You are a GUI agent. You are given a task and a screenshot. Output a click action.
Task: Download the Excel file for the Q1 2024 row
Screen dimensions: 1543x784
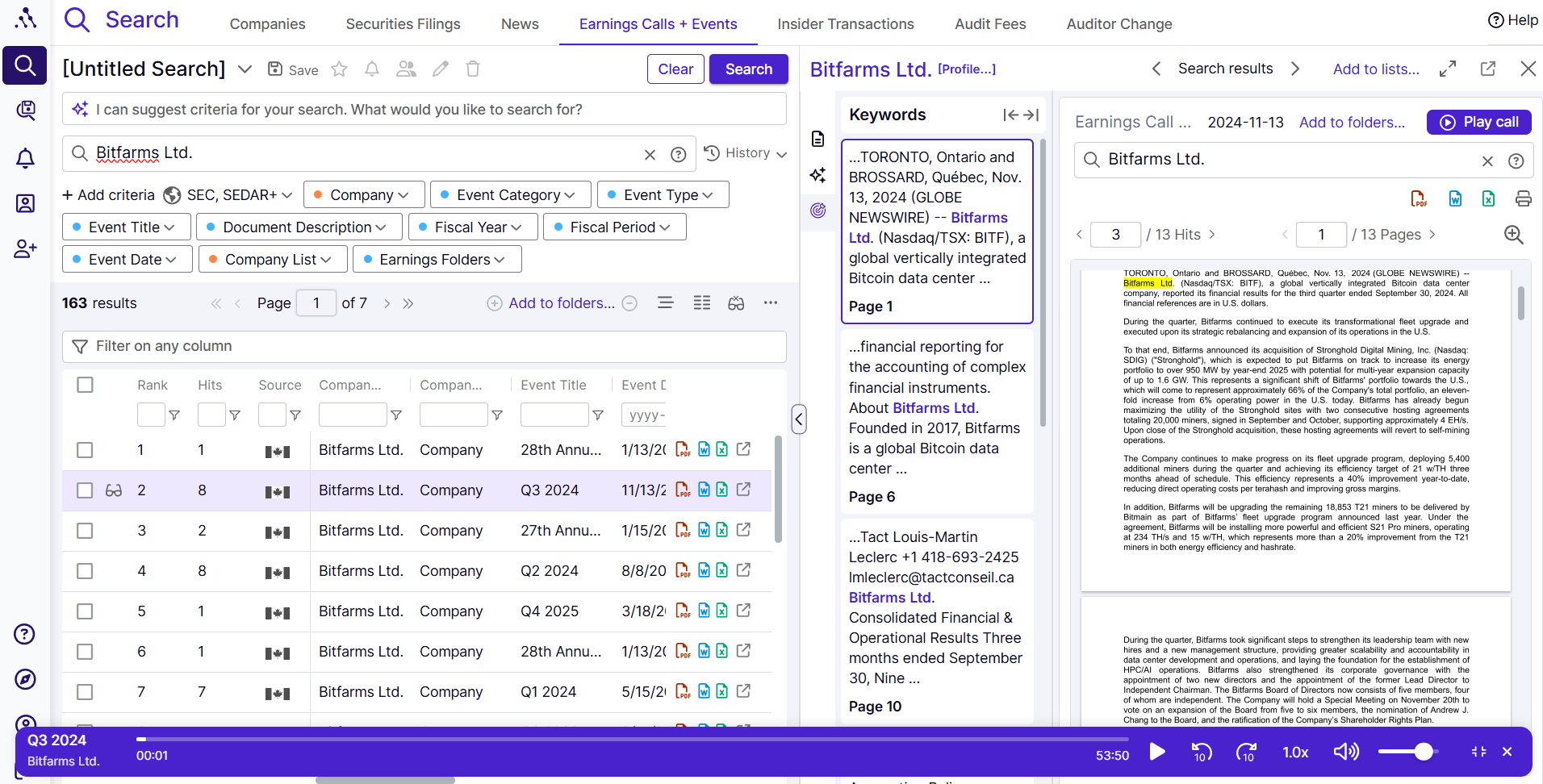pos(721,691)
